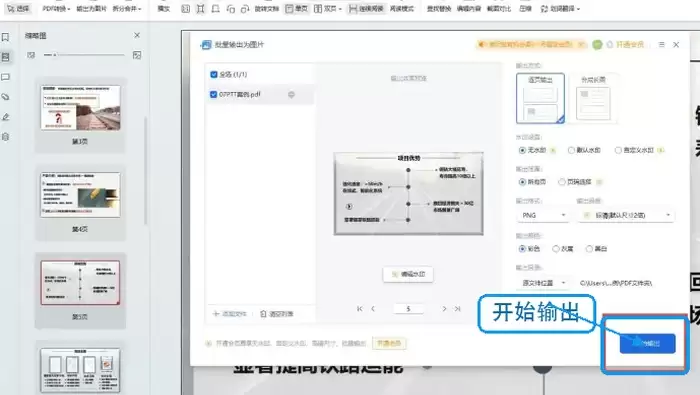Select the 灰度 grayscale radio button
This screenshot has height=395, width=700.
click(556, 249)
